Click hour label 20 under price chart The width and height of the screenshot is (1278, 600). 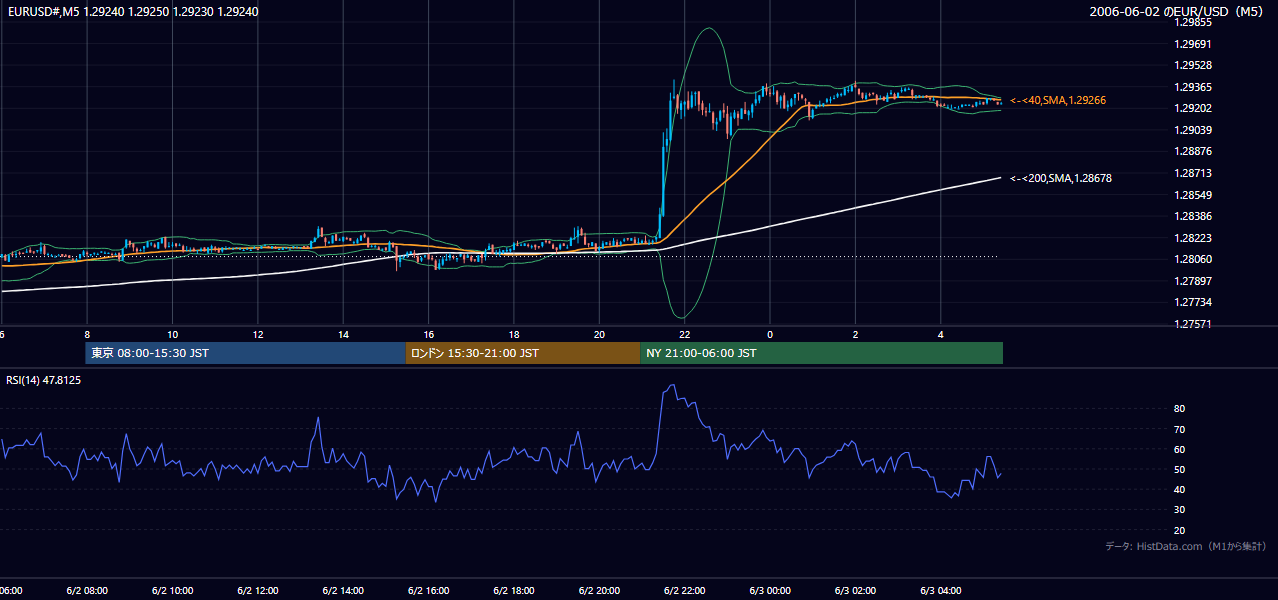point(599,334)
